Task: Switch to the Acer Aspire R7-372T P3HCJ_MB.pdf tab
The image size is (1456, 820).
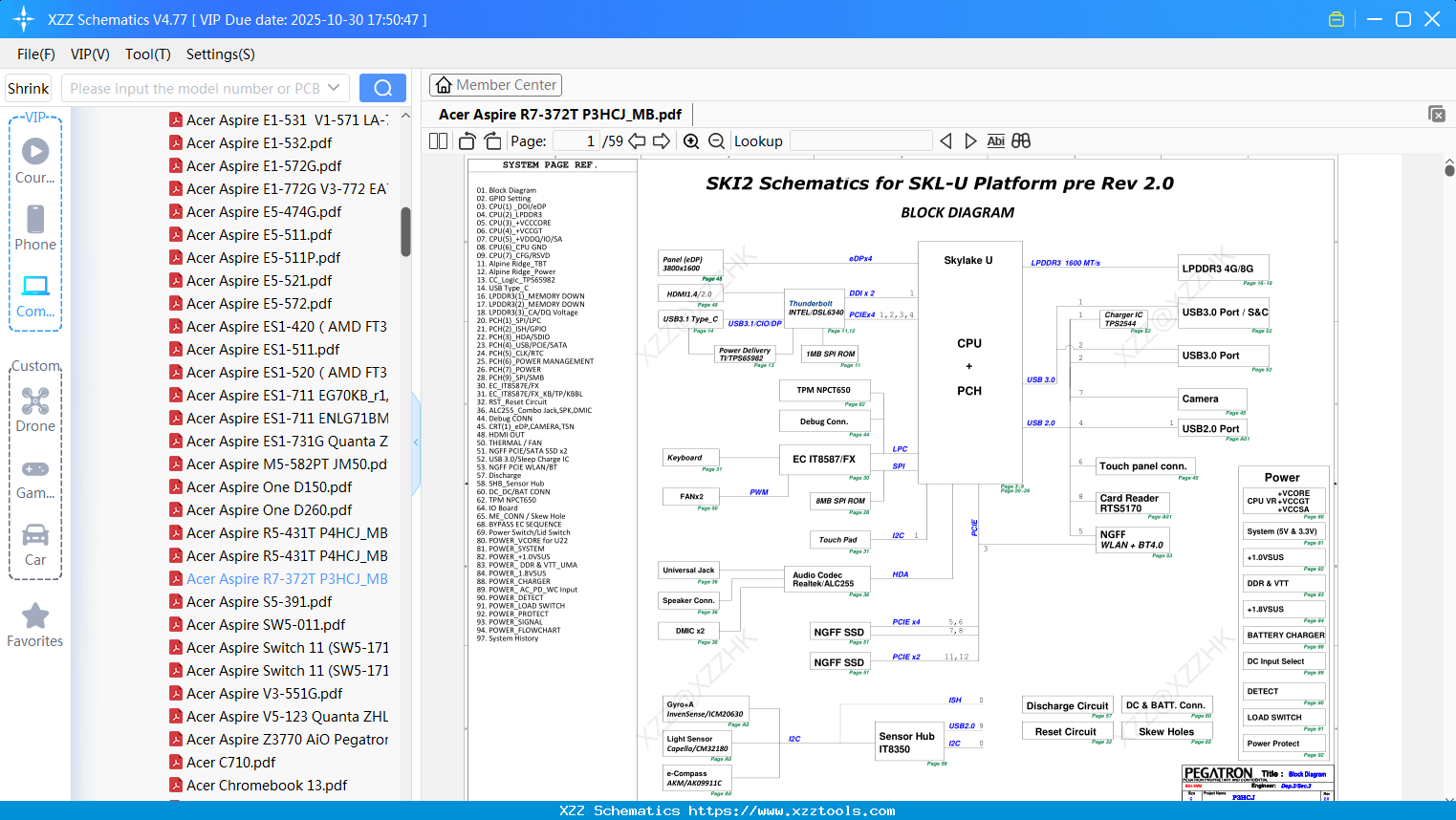Action: [x=560, y=115]
